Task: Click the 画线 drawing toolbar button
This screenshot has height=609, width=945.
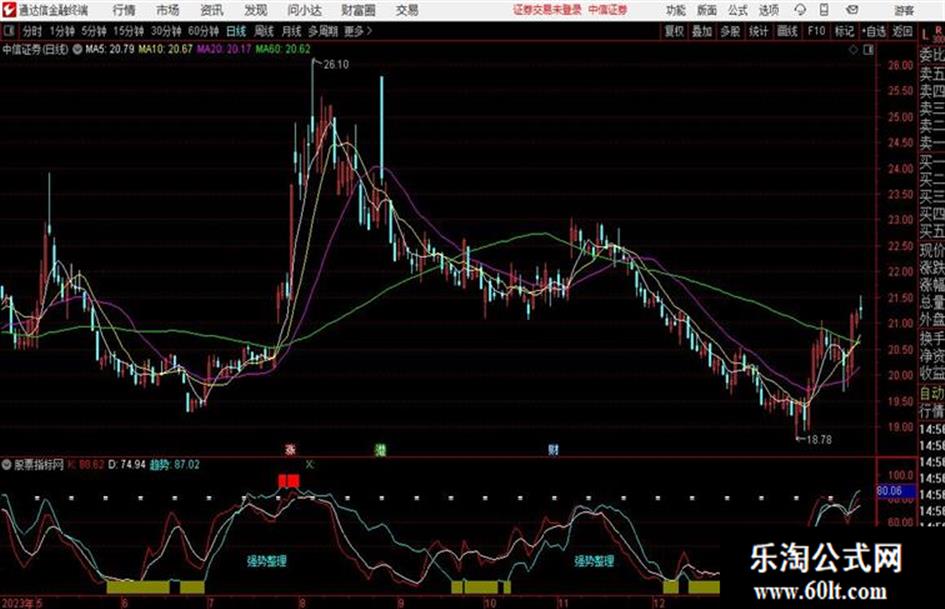Action: [x=787, y=31]
